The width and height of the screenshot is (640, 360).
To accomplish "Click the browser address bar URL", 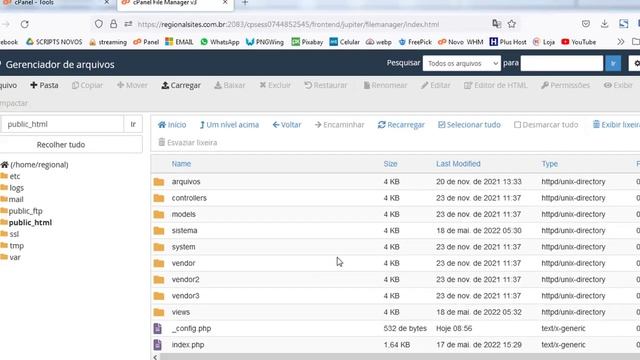I will [288, 24].
